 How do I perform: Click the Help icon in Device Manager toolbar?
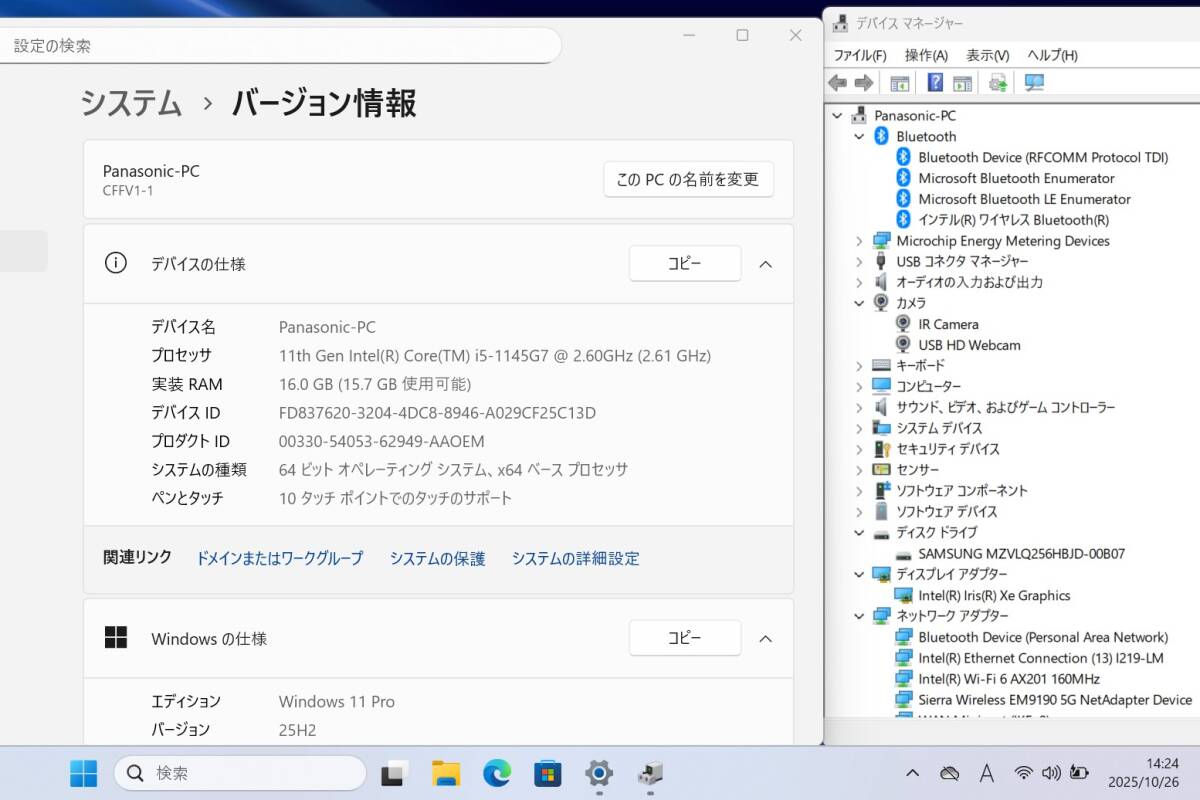(x=935, y=83)
